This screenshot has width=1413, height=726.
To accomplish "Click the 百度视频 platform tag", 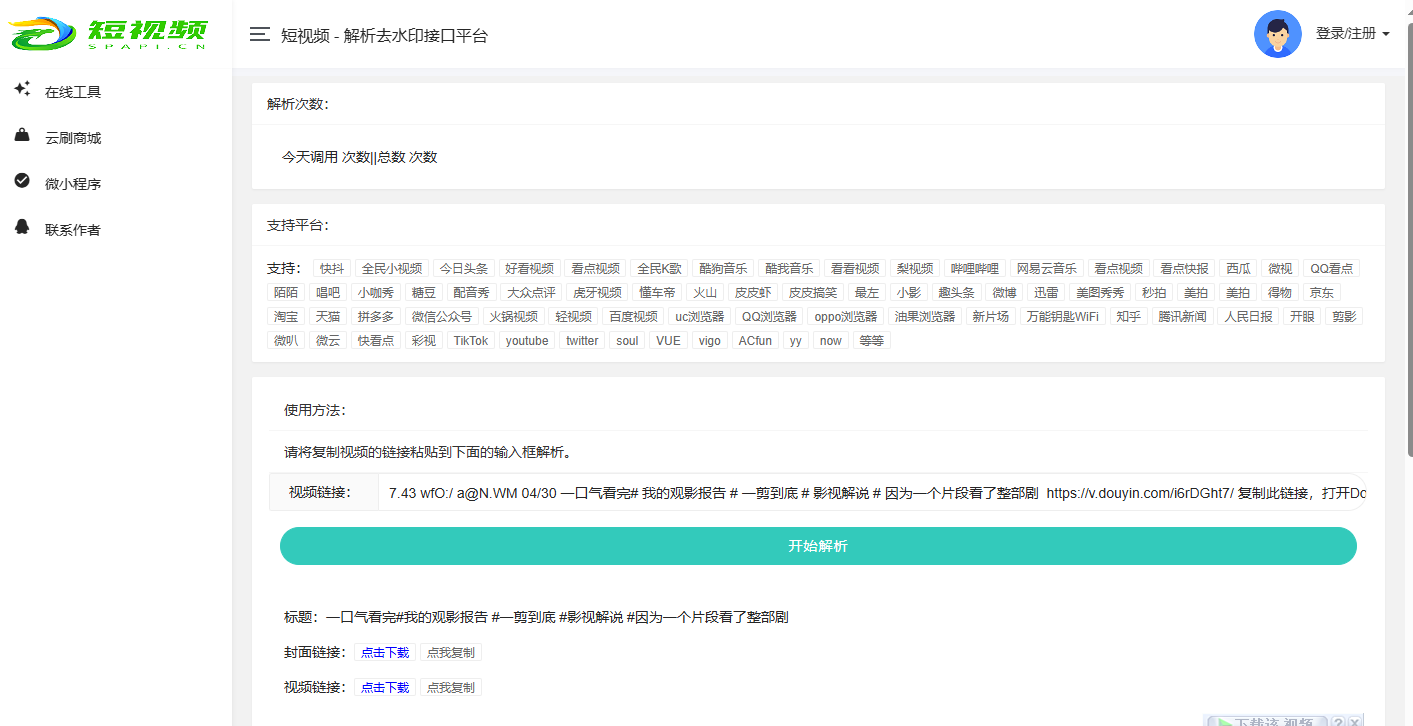I will [634, 317].
